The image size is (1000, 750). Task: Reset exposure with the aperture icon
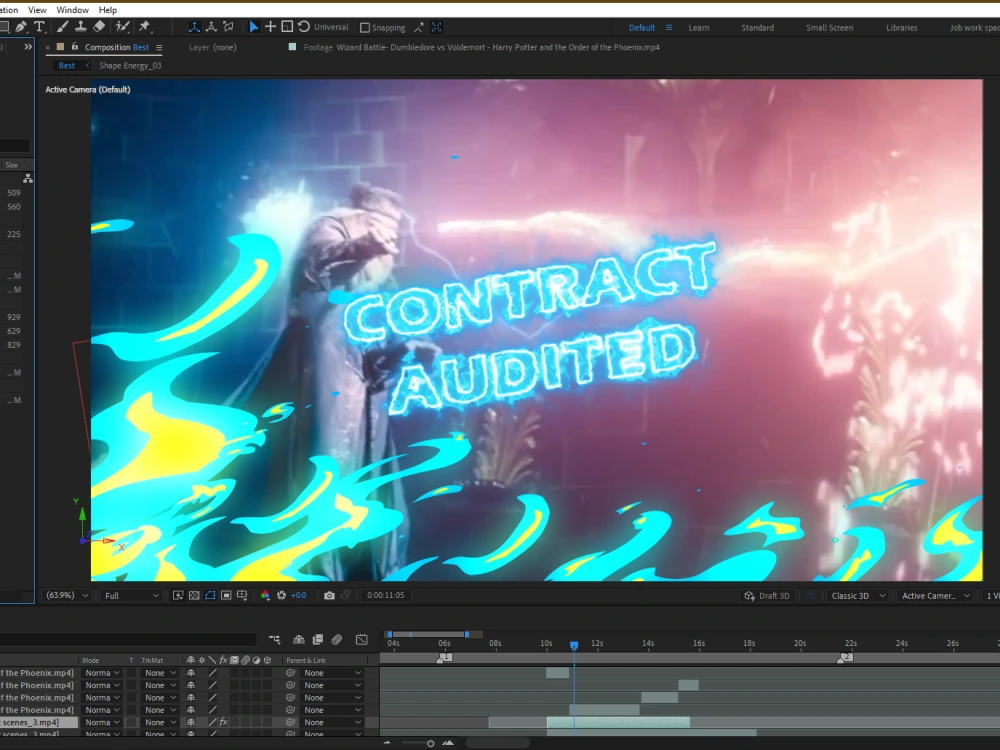pos(281,595)
